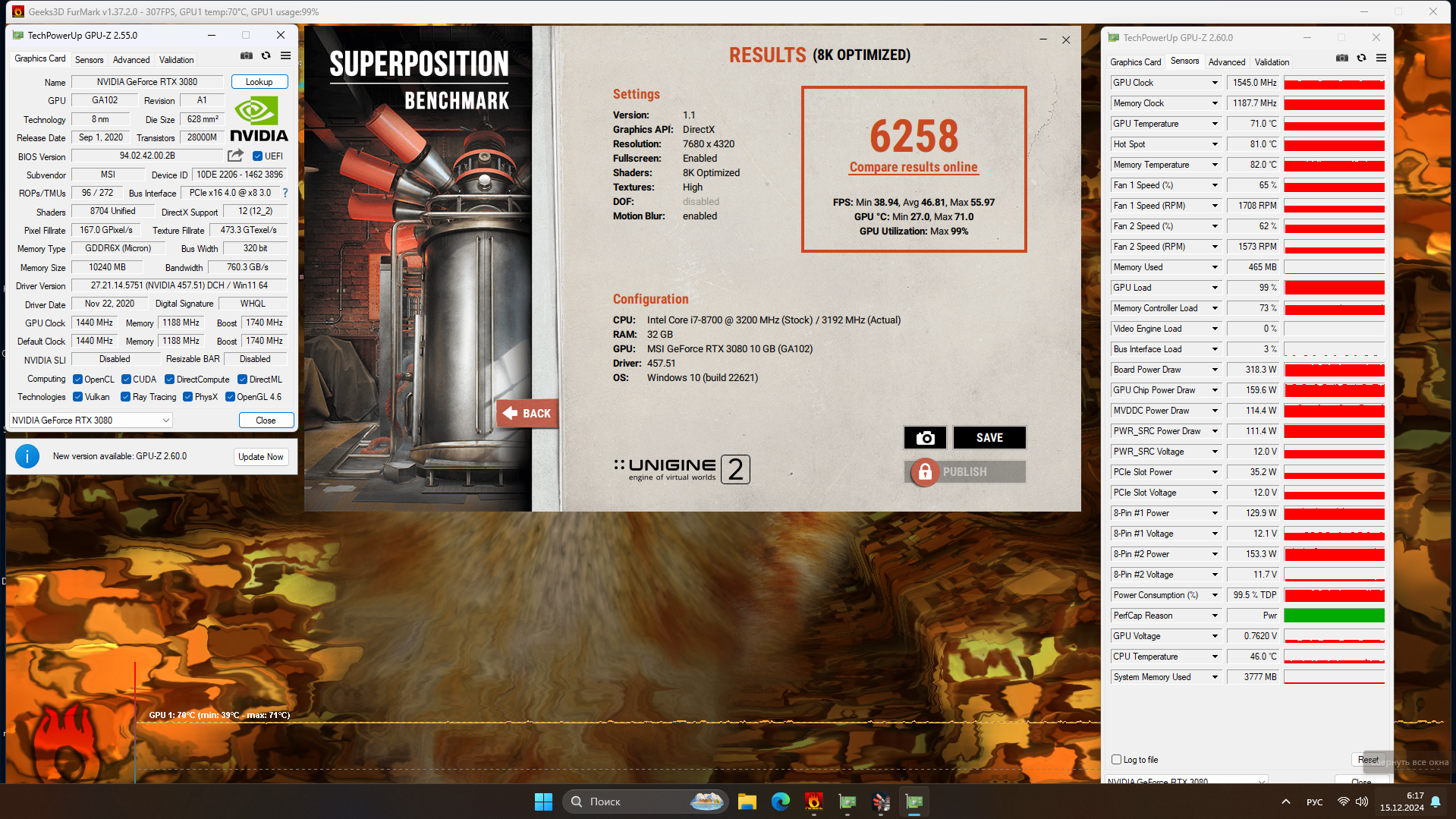Click the SAVE button in Superposition
This screenshot has width=1456, height=819.
[989, 438]
